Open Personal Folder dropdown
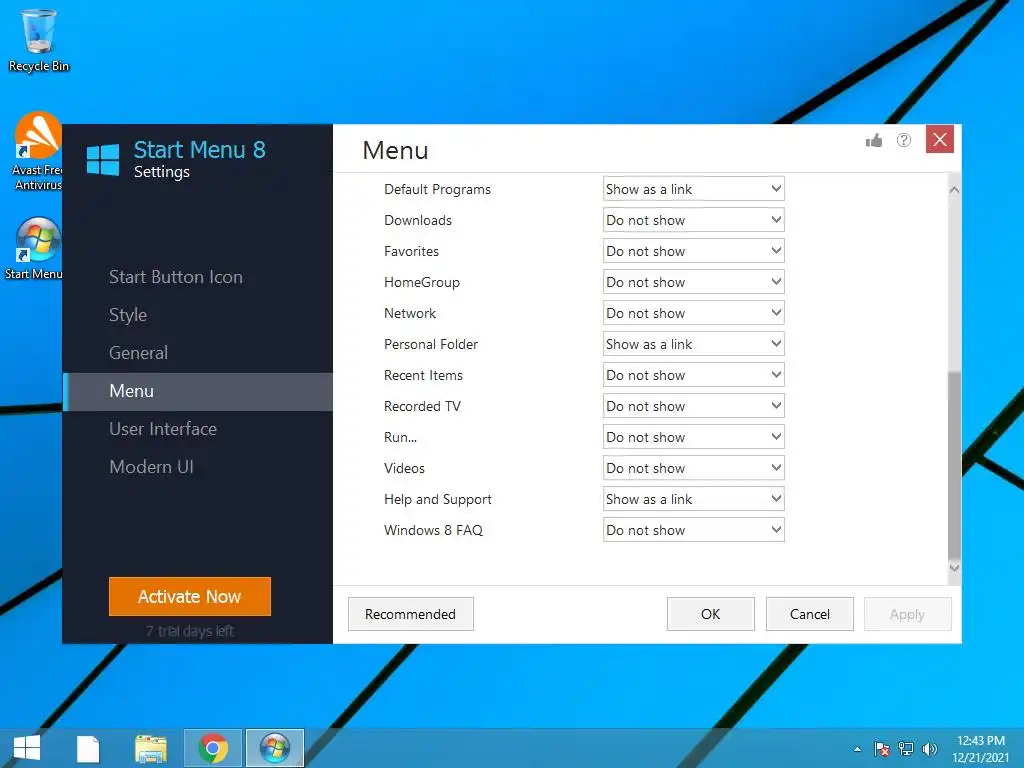The image size is (1024, 768). [x=694, y=344]
